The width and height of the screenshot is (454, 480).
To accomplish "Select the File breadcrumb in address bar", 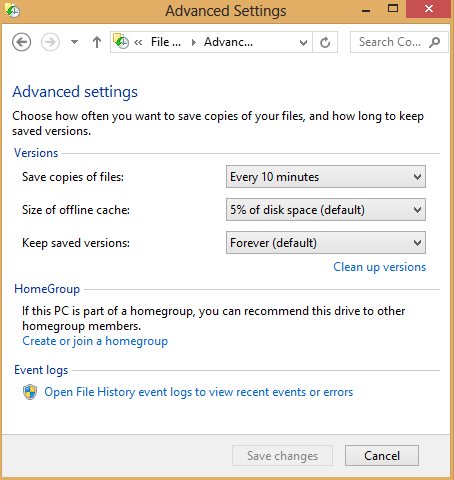I will (166, 42).
